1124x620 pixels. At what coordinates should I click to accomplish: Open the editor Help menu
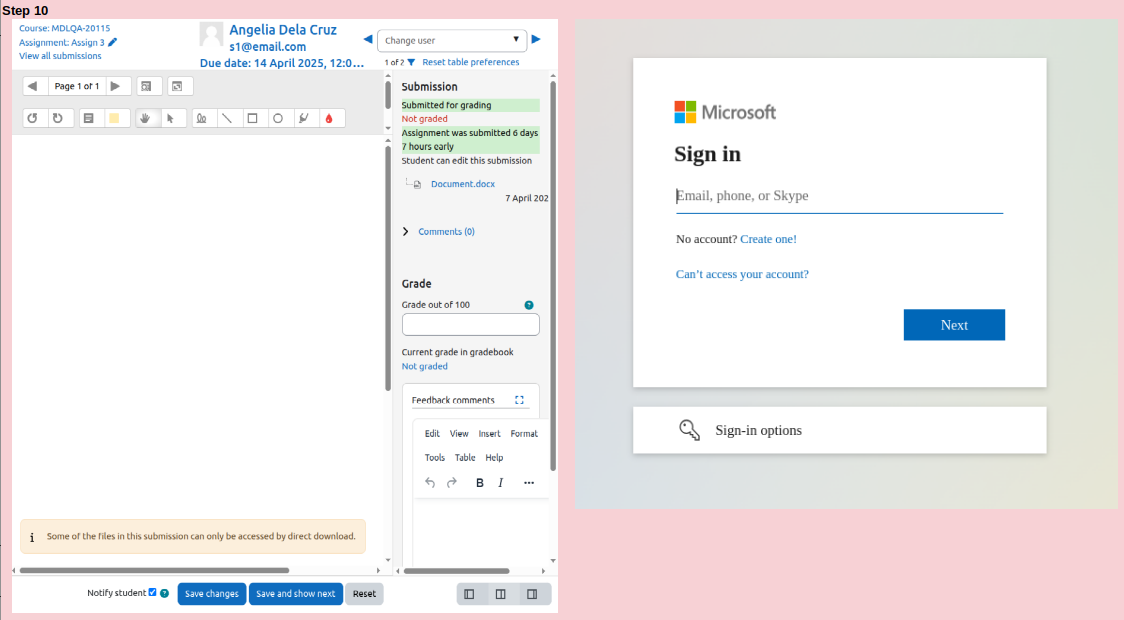[x=494, y=457]
